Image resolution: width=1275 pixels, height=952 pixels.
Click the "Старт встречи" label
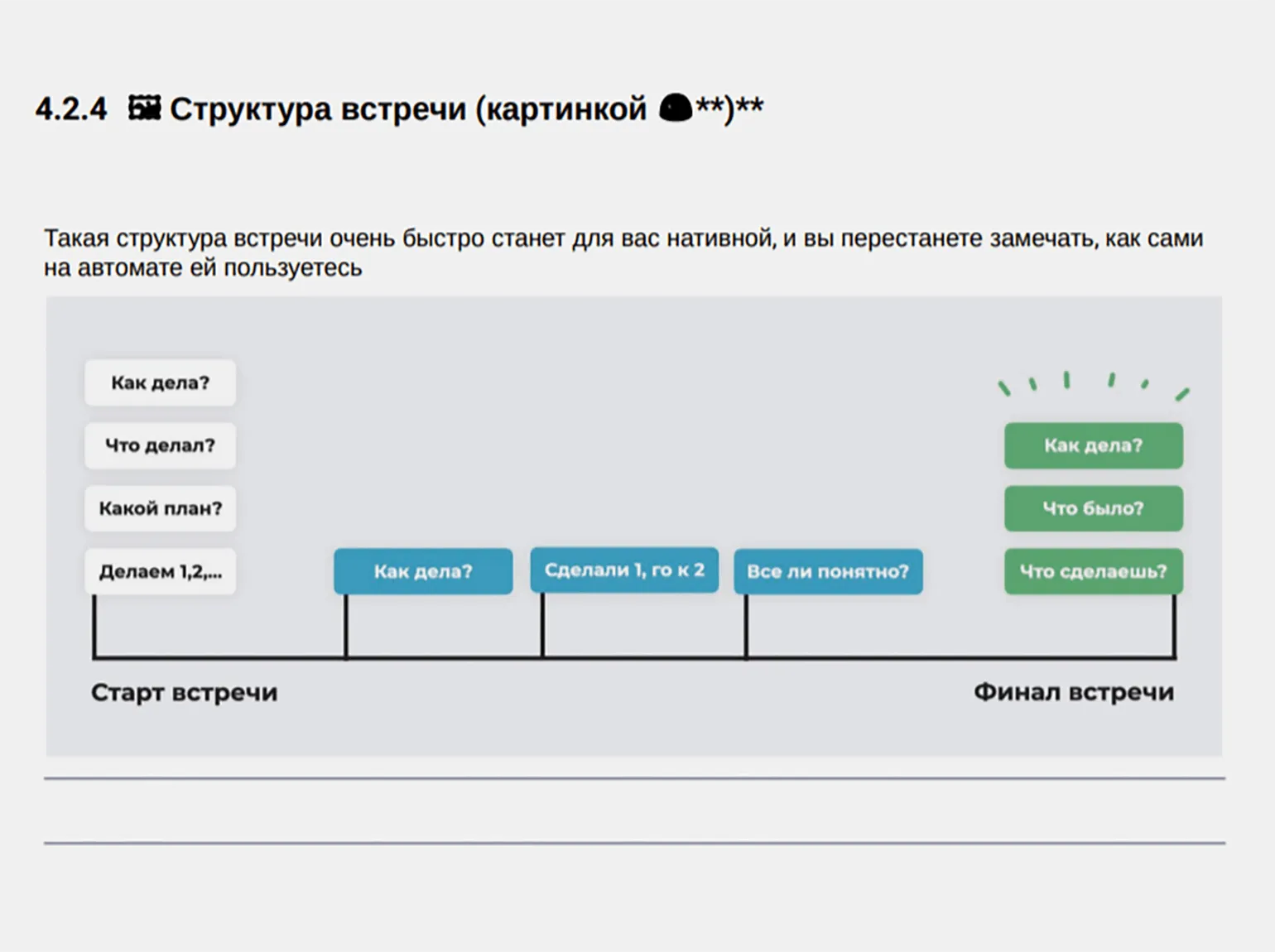(184, 692)
